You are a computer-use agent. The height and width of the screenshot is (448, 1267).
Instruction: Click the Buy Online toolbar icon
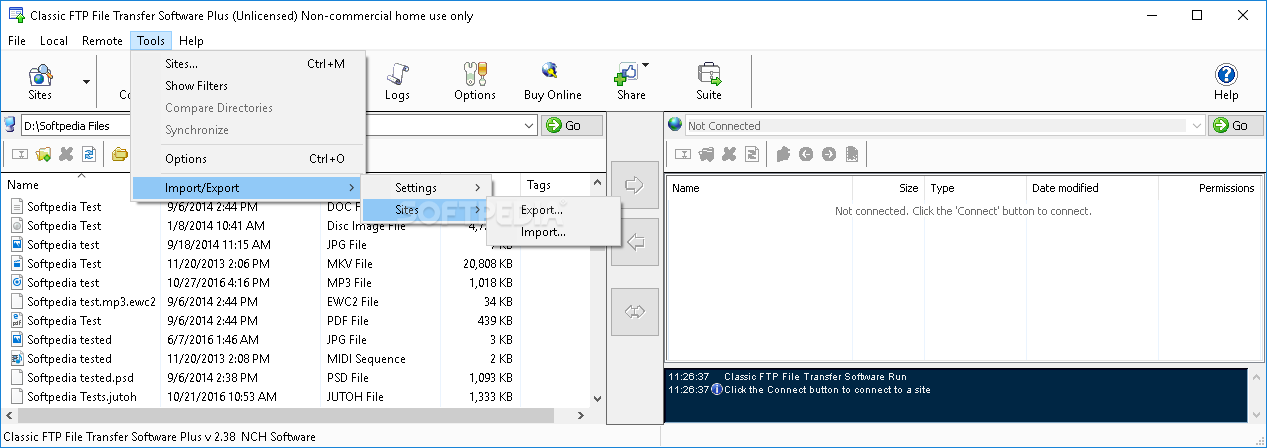(552, 81)
